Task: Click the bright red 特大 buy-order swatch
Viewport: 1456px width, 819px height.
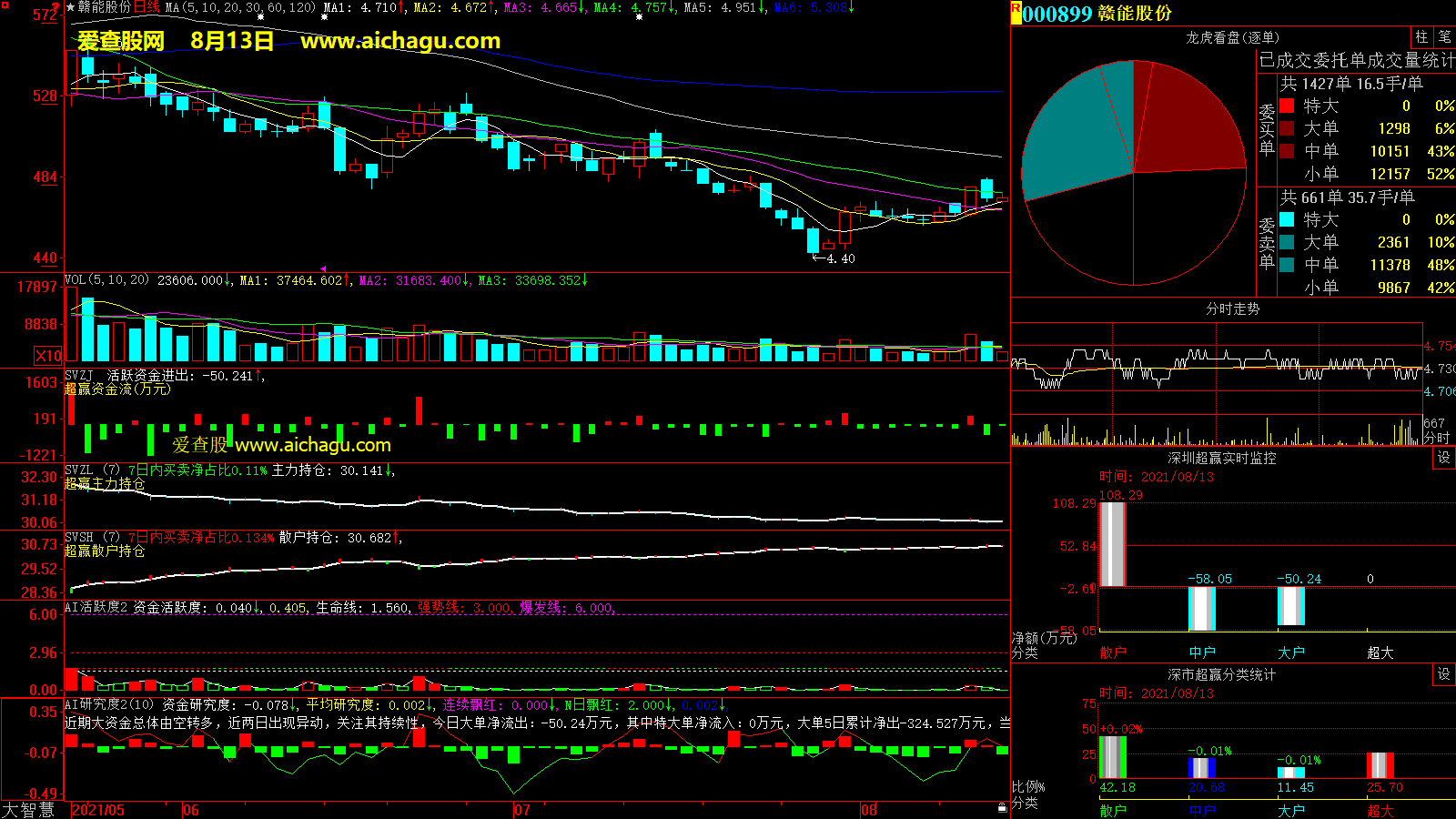Action: pyautogui.click(x=1287, y=106)
